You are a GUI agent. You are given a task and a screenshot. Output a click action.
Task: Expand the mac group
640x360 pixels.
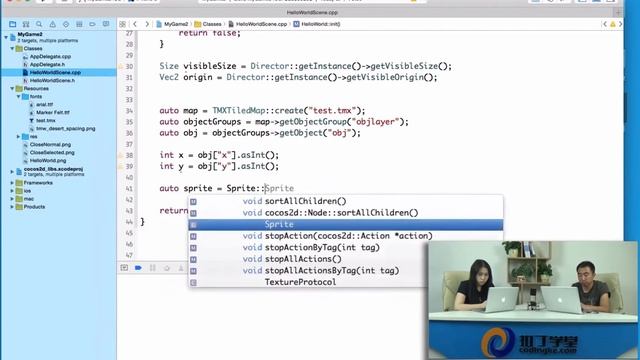[12, 199]
